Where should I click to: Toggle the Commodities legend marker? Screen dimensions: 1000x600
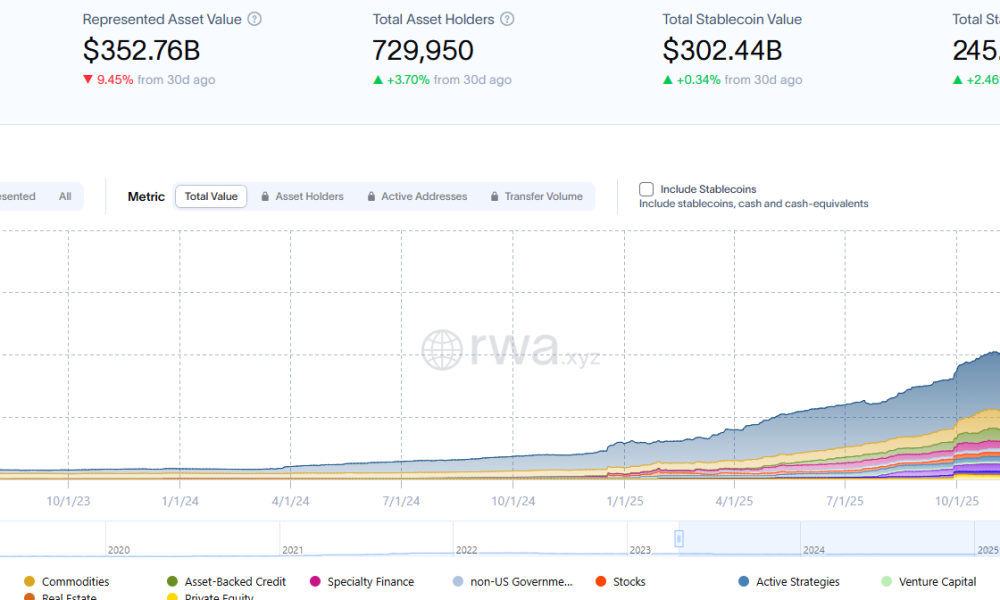(x=29, y=581)
